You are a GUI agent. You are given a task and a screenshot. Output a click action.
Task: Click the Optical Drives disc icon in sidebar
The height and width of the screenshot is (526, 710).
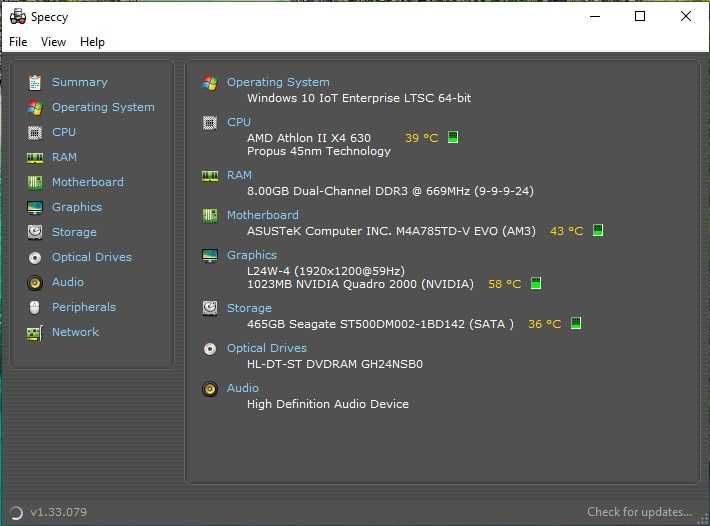(35, 258)
